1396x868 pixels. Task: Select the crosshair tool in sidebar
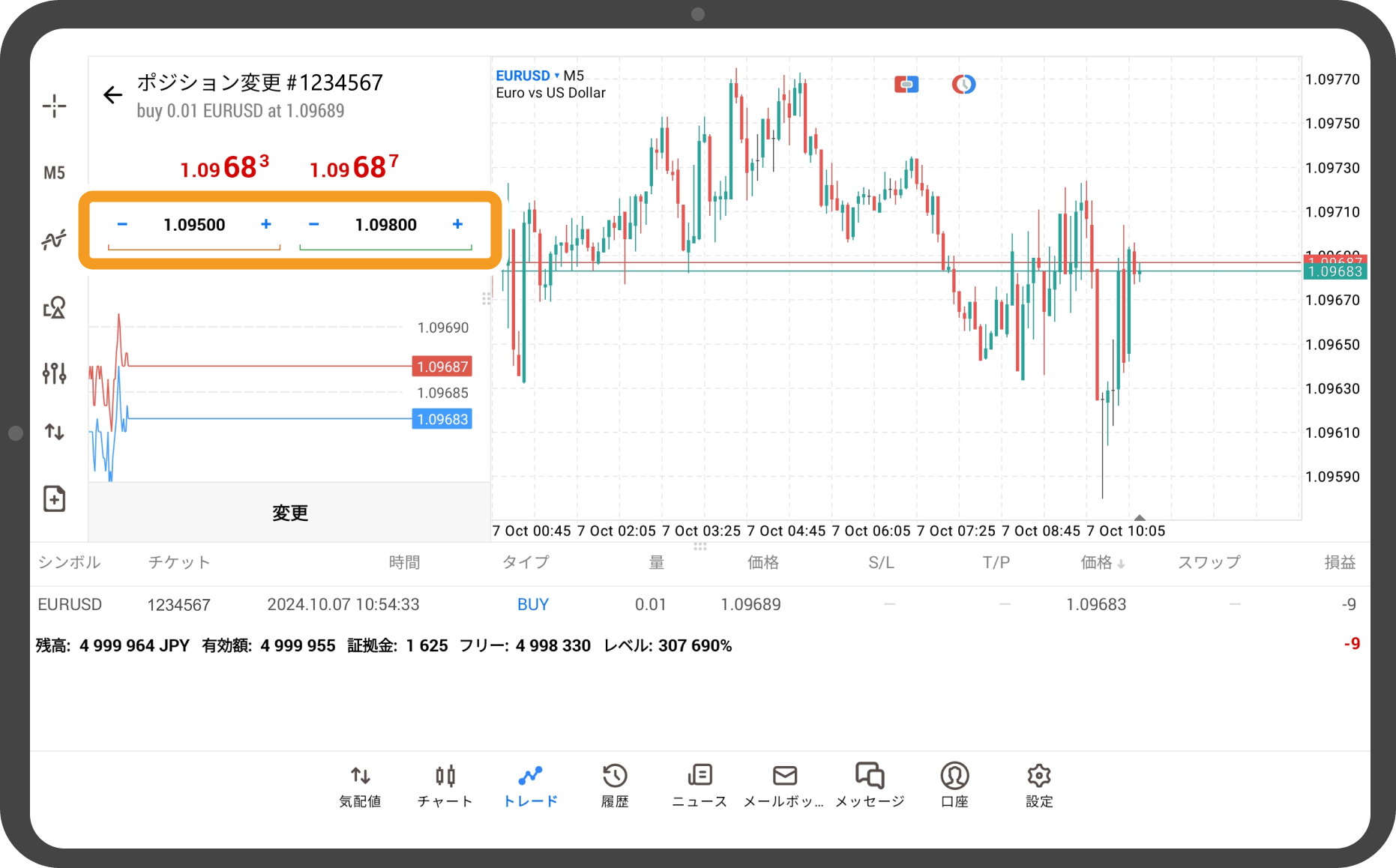(54, 106)
